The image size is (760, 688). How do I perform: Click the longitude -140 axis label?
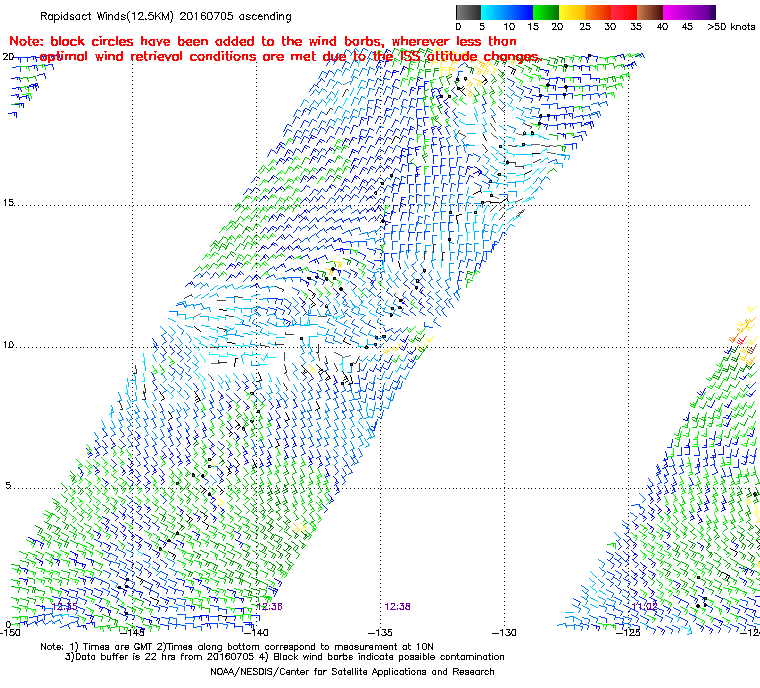click(256, 633)
